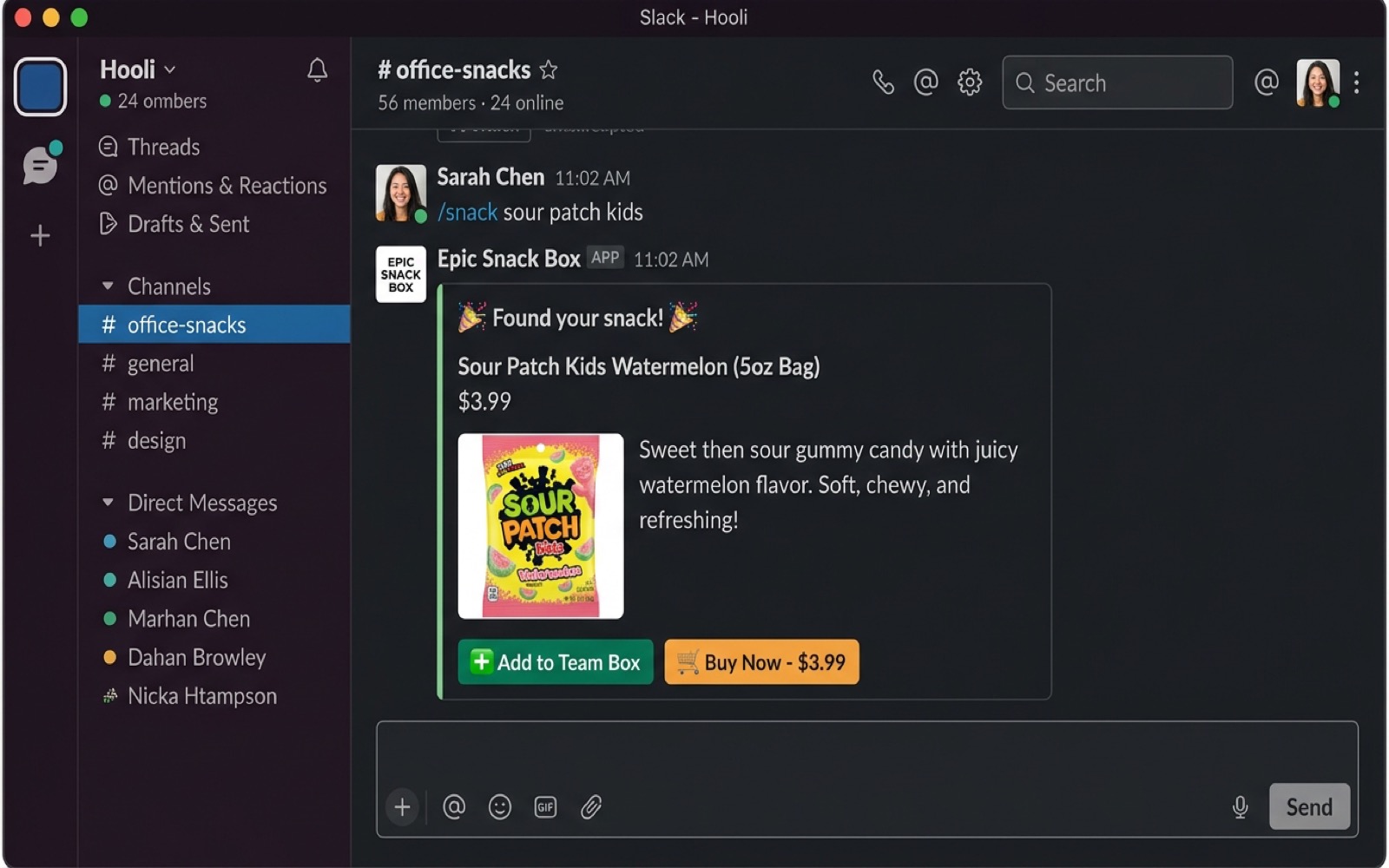Open notifications bell icon
Screen dimensions: 1389x868
[x=318, y=70]
